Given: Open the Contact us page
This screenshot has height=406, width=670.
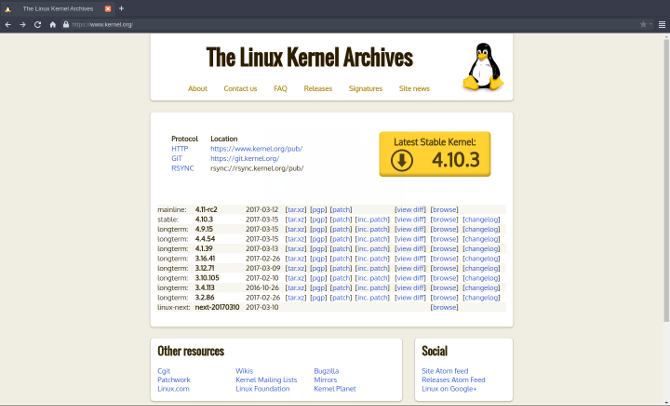Looking at the screenshot, I should (240, 88).
